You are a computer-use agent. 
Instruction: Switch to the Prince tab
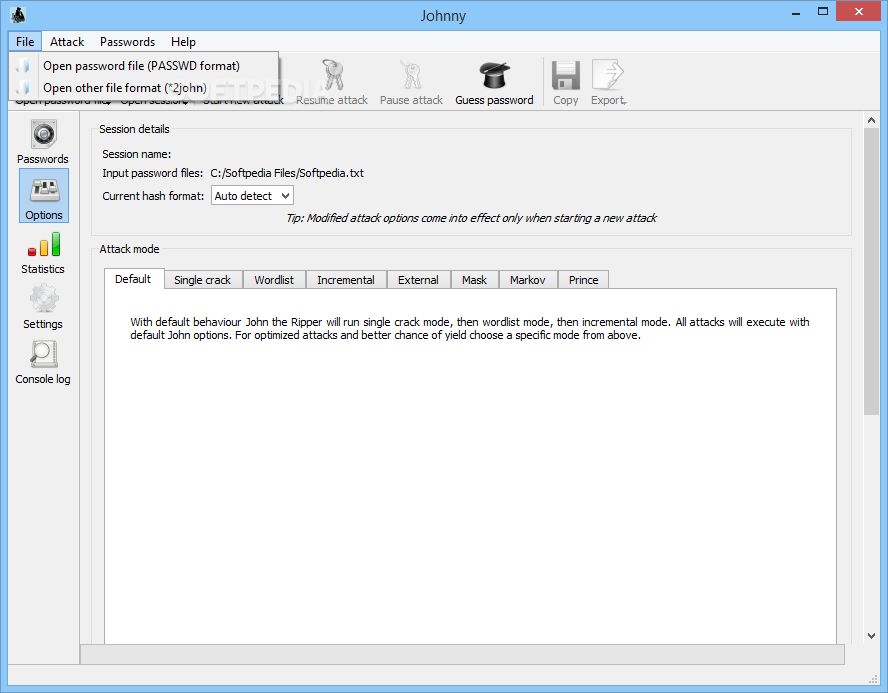(x=584, y=280)
